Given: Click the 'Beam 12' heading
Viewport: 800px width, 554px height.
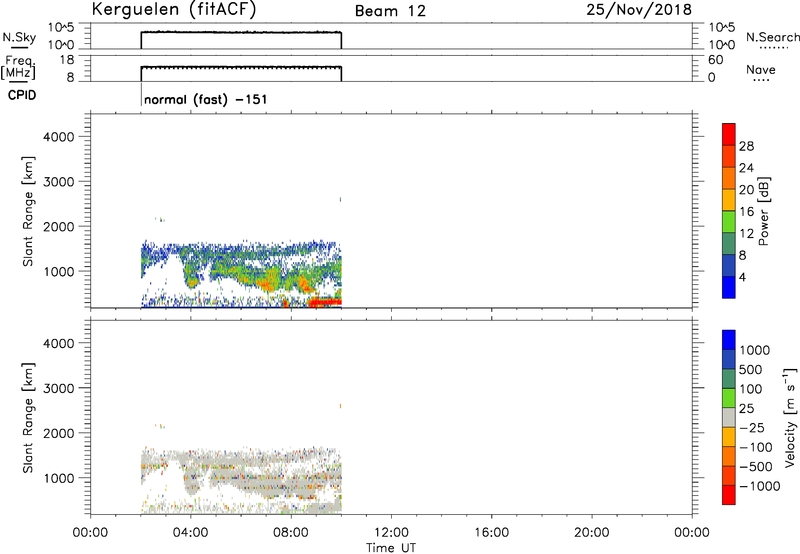Looking at the screenshot, I should click(390, 11).
